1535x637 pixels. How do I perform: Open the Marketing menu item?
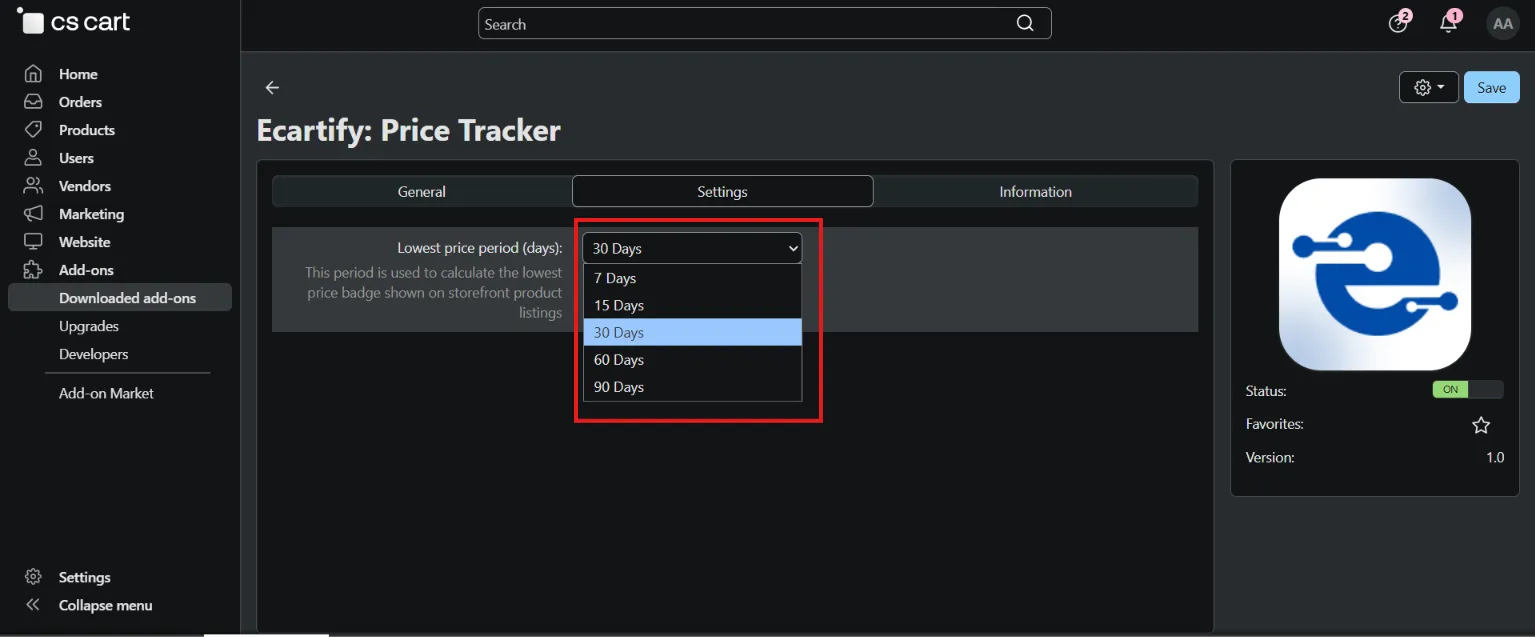pos(91,214)
